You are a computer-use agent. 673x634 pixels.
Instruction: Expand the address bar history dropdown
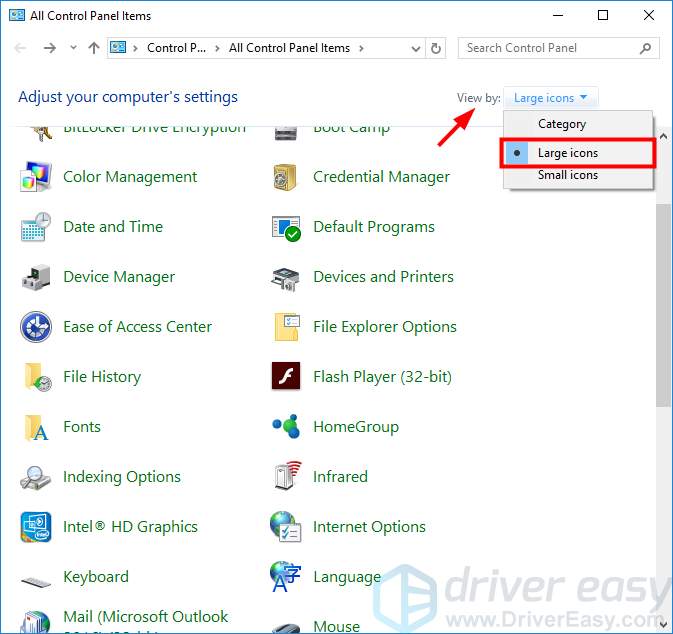pyautogui.click(x=416, y=48)
